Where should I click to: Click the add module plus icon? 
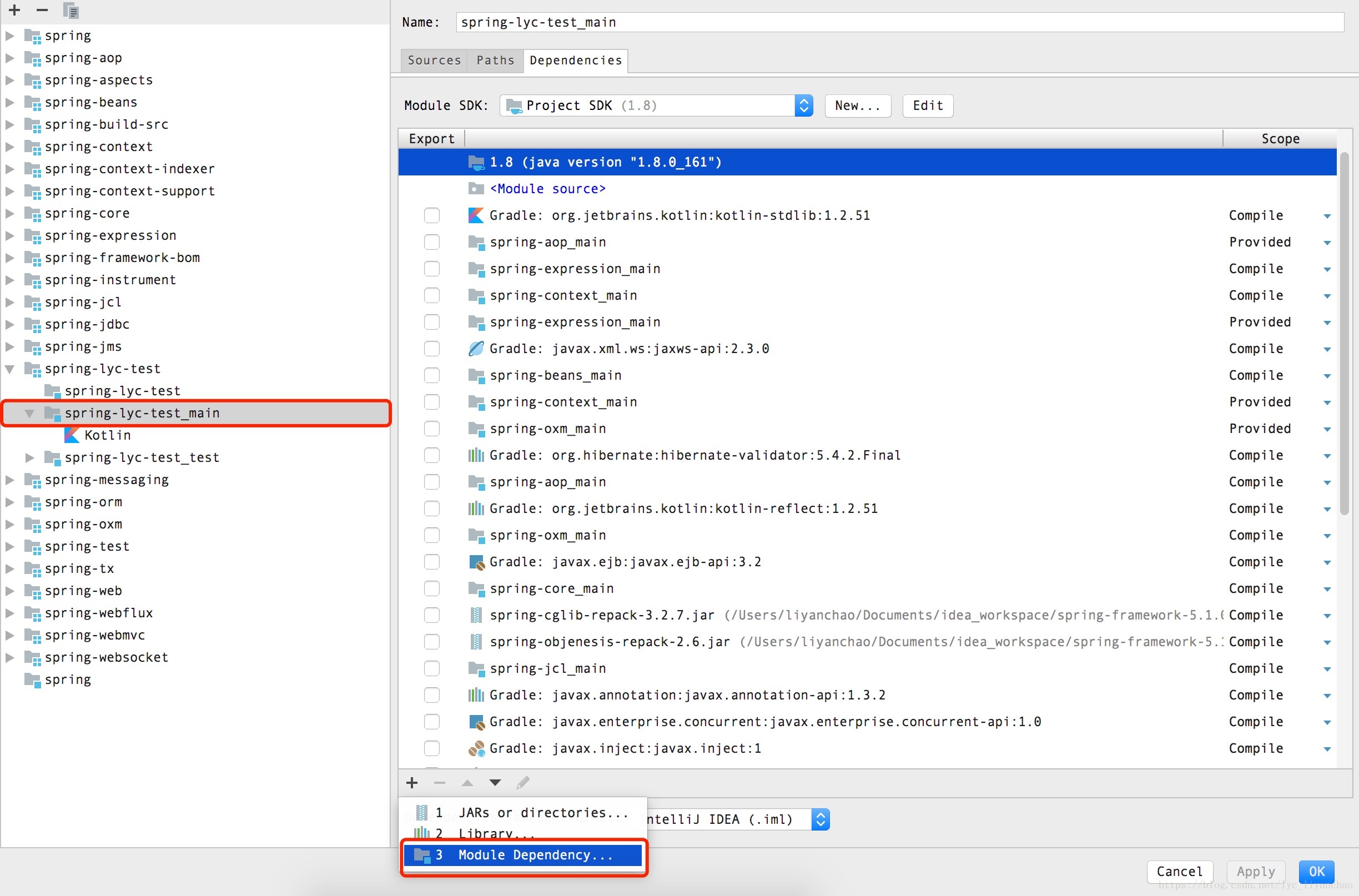tap(15, 9)
